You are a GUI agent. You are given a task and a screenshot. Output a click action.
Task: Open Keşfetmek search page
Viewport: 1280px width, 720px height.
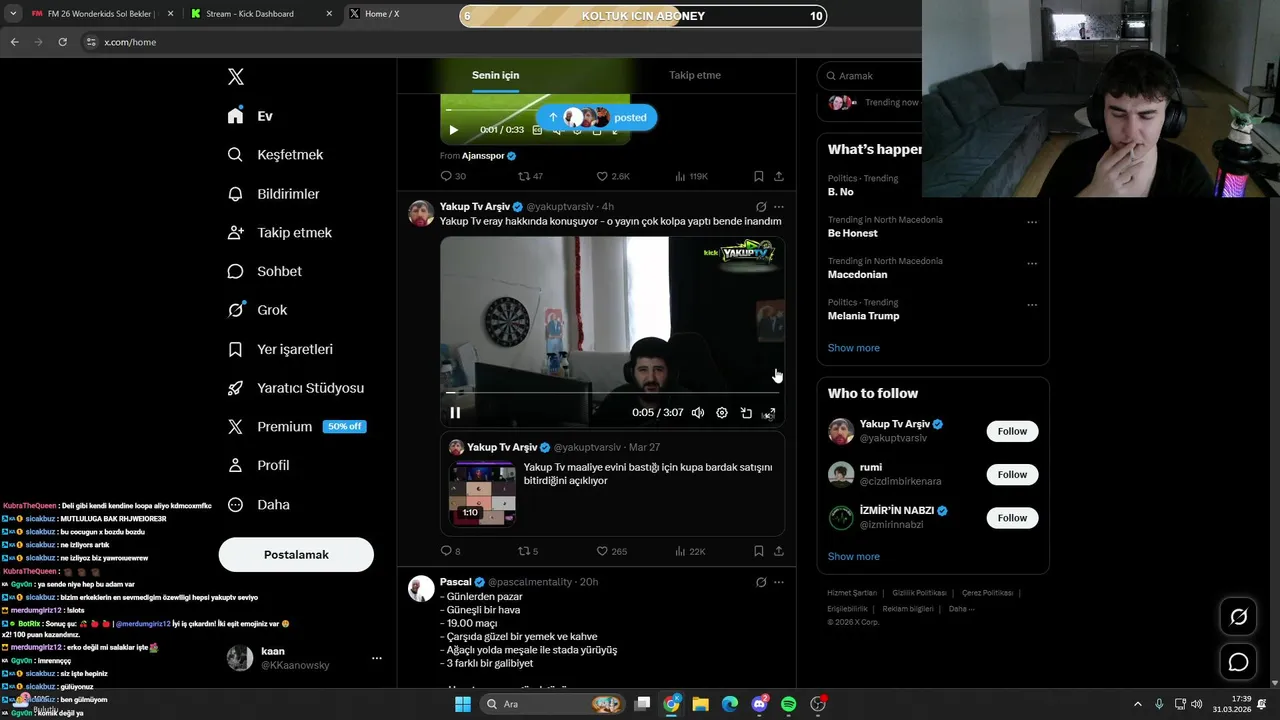pos(275,155)
